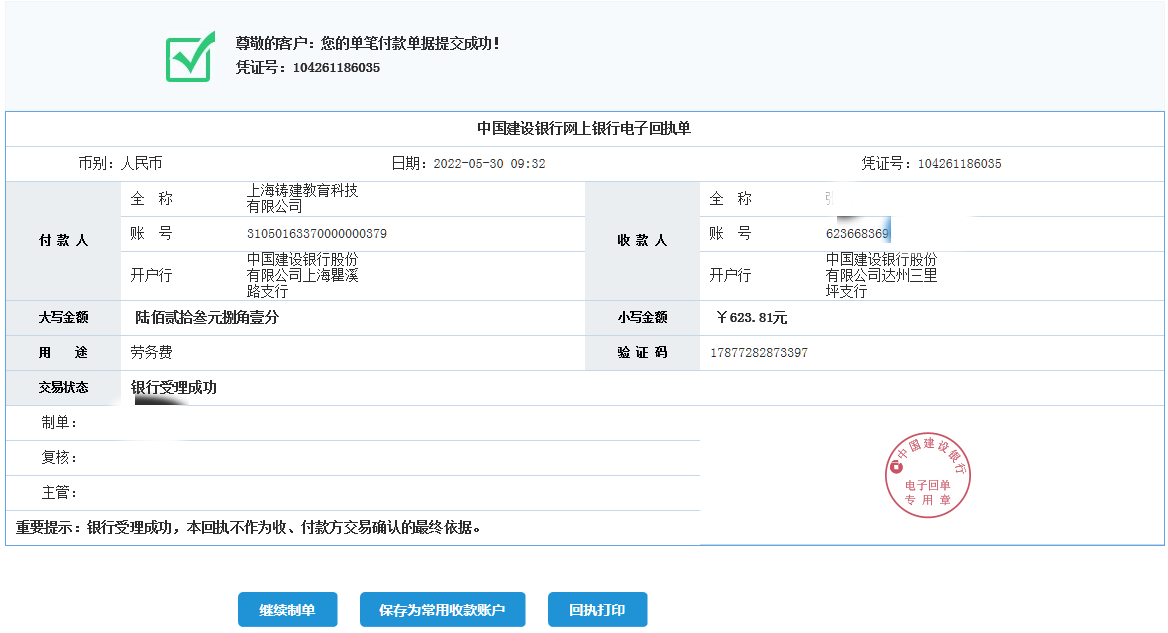The width and height of the screenshot is (1168, 633).
Task: Click payer account 31050163370000000379
Action: 317,234
